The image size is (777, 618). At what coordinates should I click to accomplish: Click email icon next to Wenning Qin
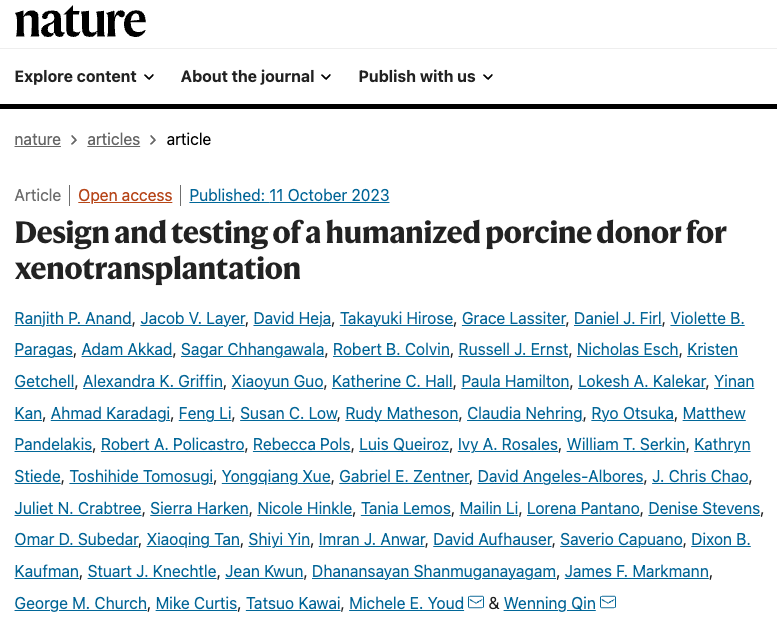[x=608, y=603]
